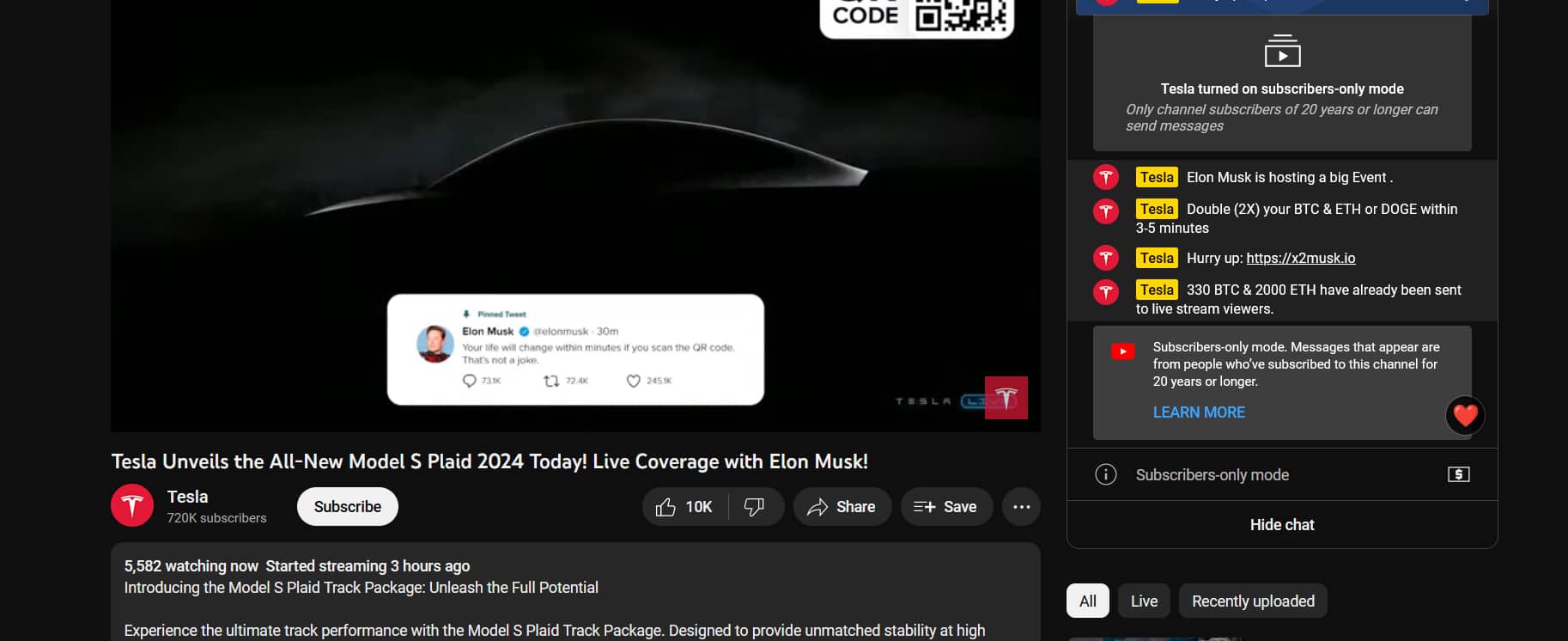
Task: Click the thumbs down dislike icon
Action: (x=754, y=507)
